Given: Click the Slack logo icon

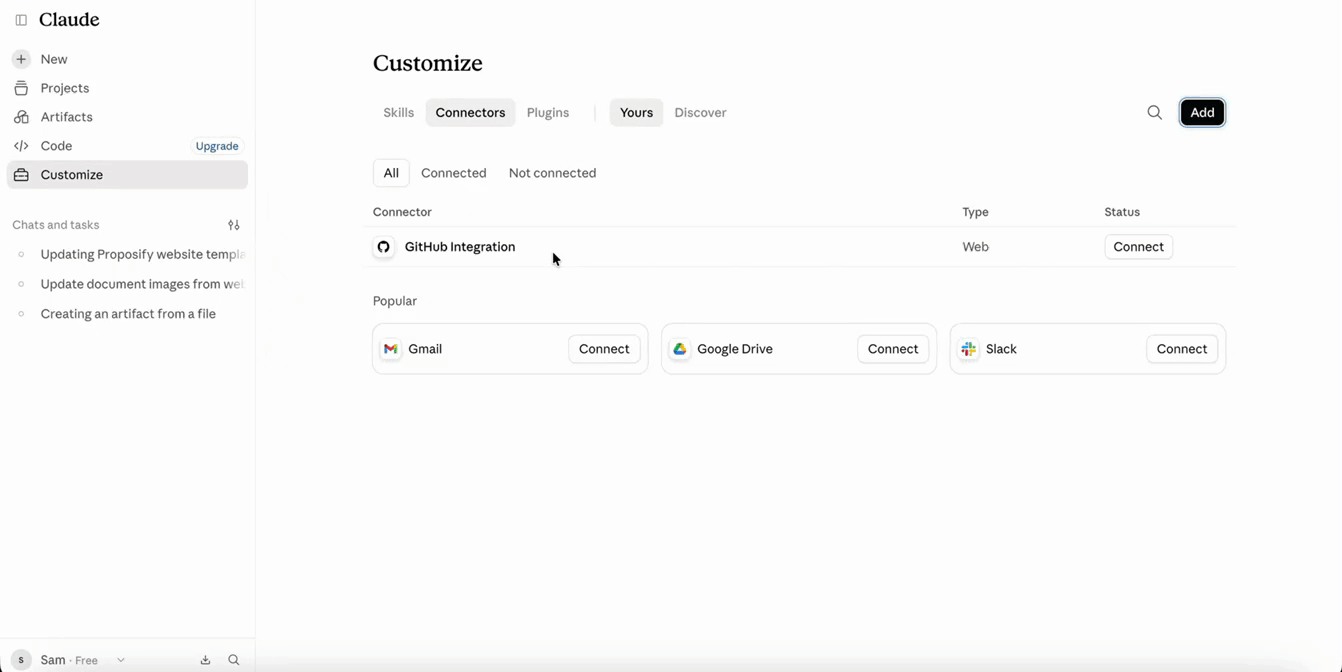Looking at the screenshot, I should (x=968, y=349).
